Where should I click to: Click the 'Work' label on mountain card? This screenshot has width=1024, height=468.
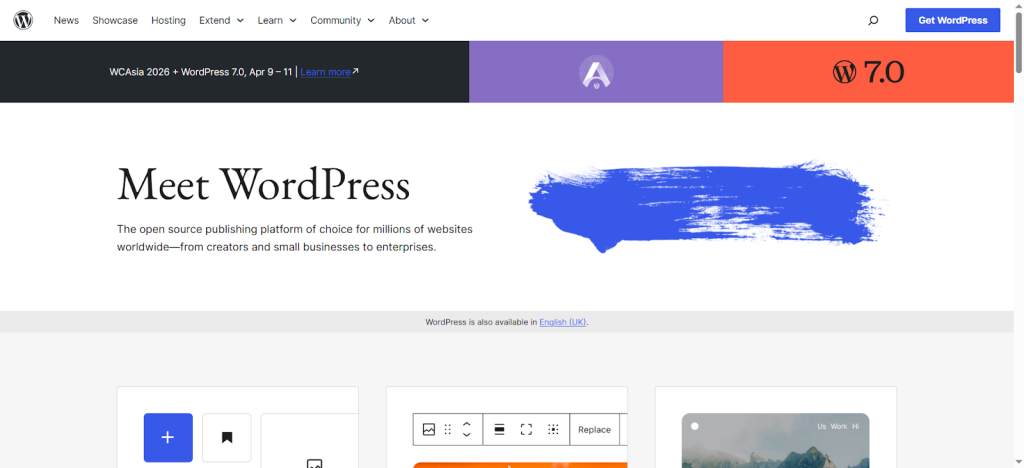pyautogui.click(x=839, y=426)
